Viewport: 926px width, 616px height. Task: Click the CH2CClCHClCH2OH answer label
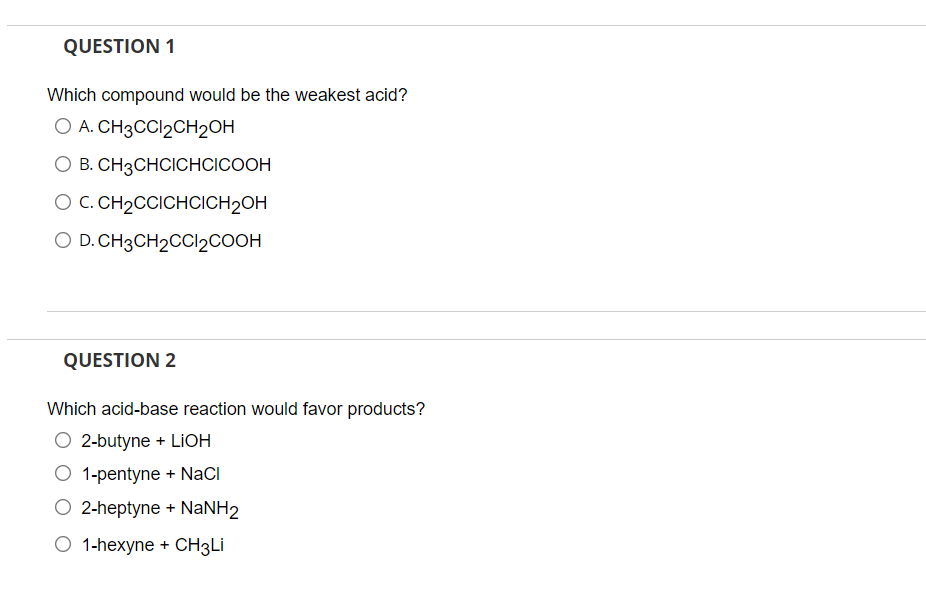(x=182, y=204)
